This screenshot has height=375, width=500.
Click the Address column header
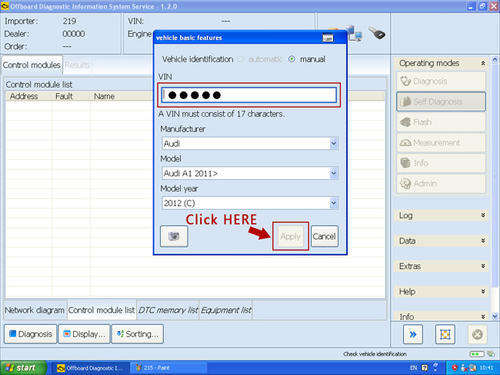tap(24, 96)
